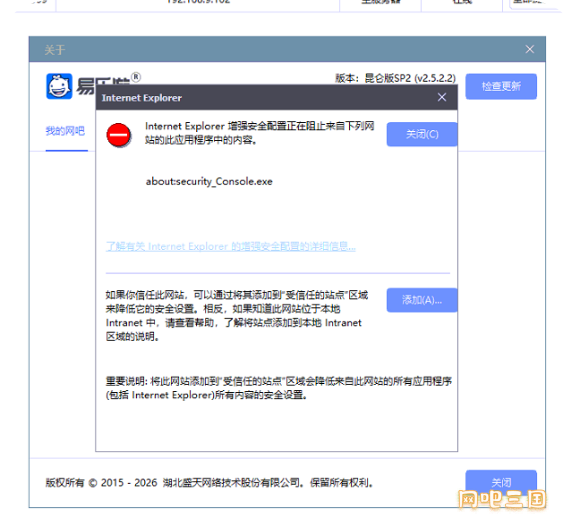
Task: Click the 关于 window title label
Action: tap(55, 50)
